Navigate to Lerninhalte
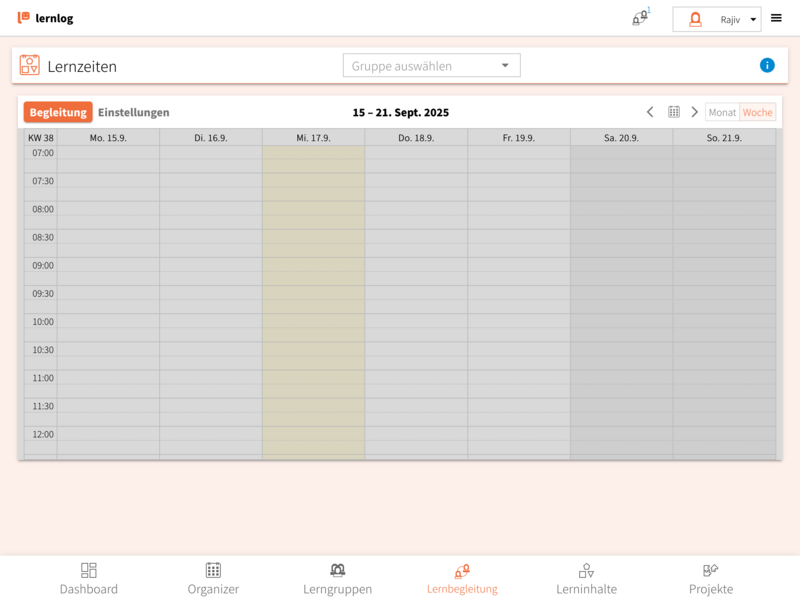800x600 pixels. [586, 578]
